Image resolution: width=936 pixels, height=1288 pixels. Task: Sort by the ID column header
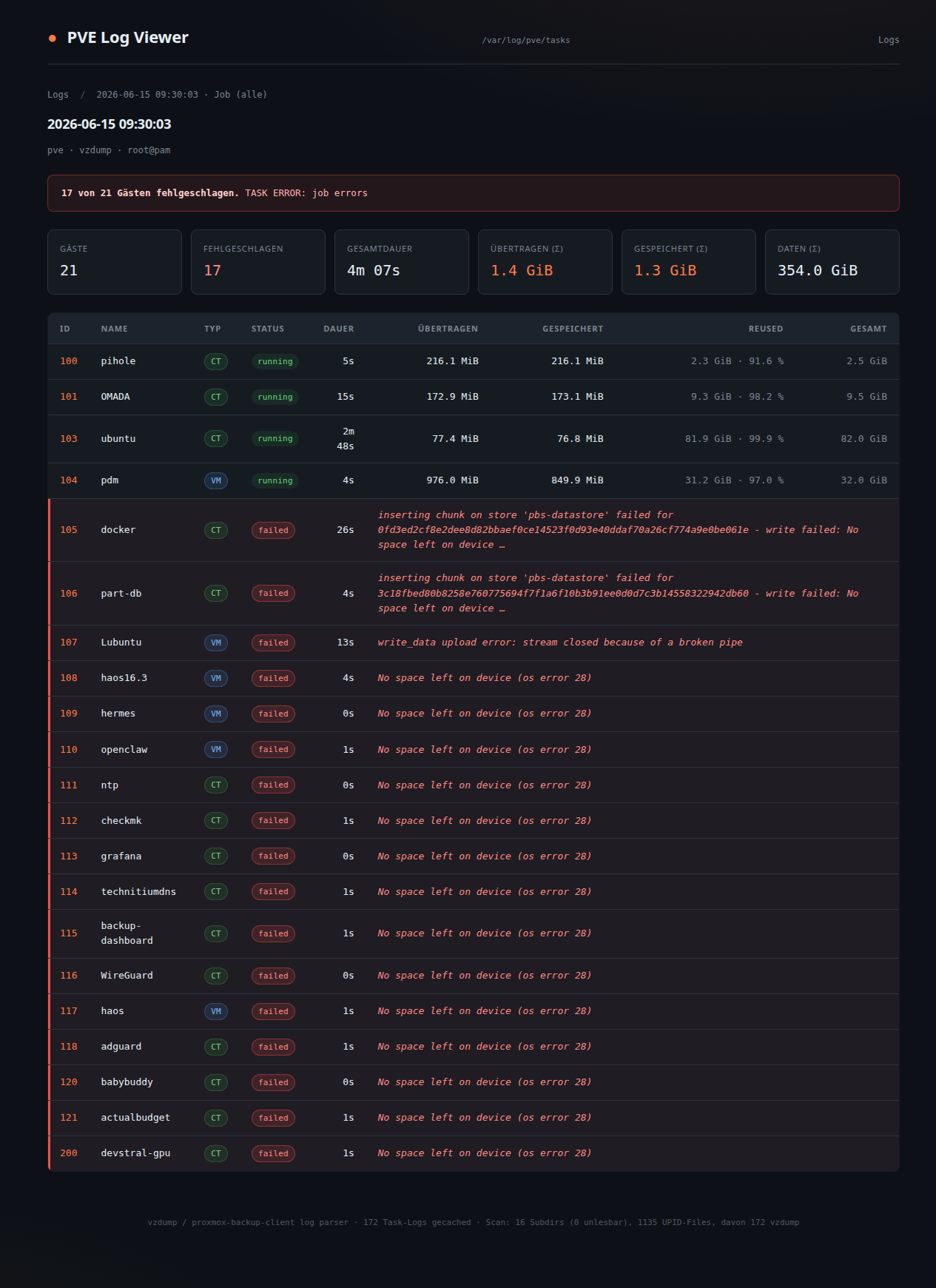[x=65, y=329]
